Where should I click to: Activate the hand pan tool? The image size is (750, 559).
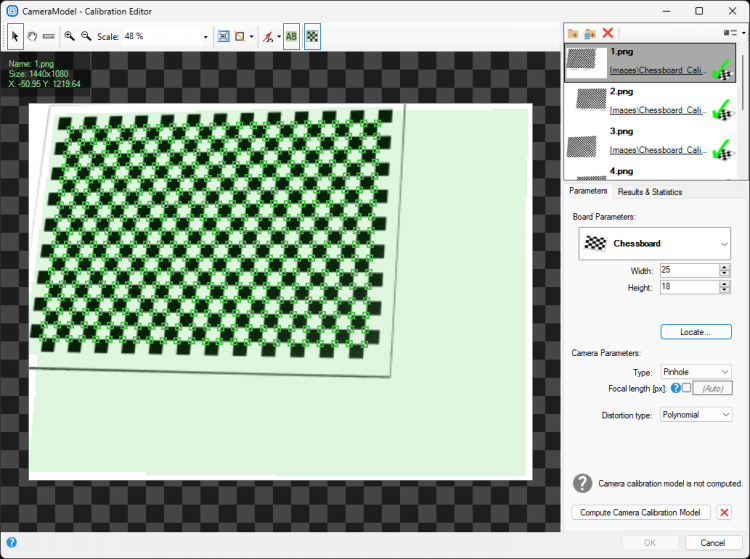tap(32, 36)
